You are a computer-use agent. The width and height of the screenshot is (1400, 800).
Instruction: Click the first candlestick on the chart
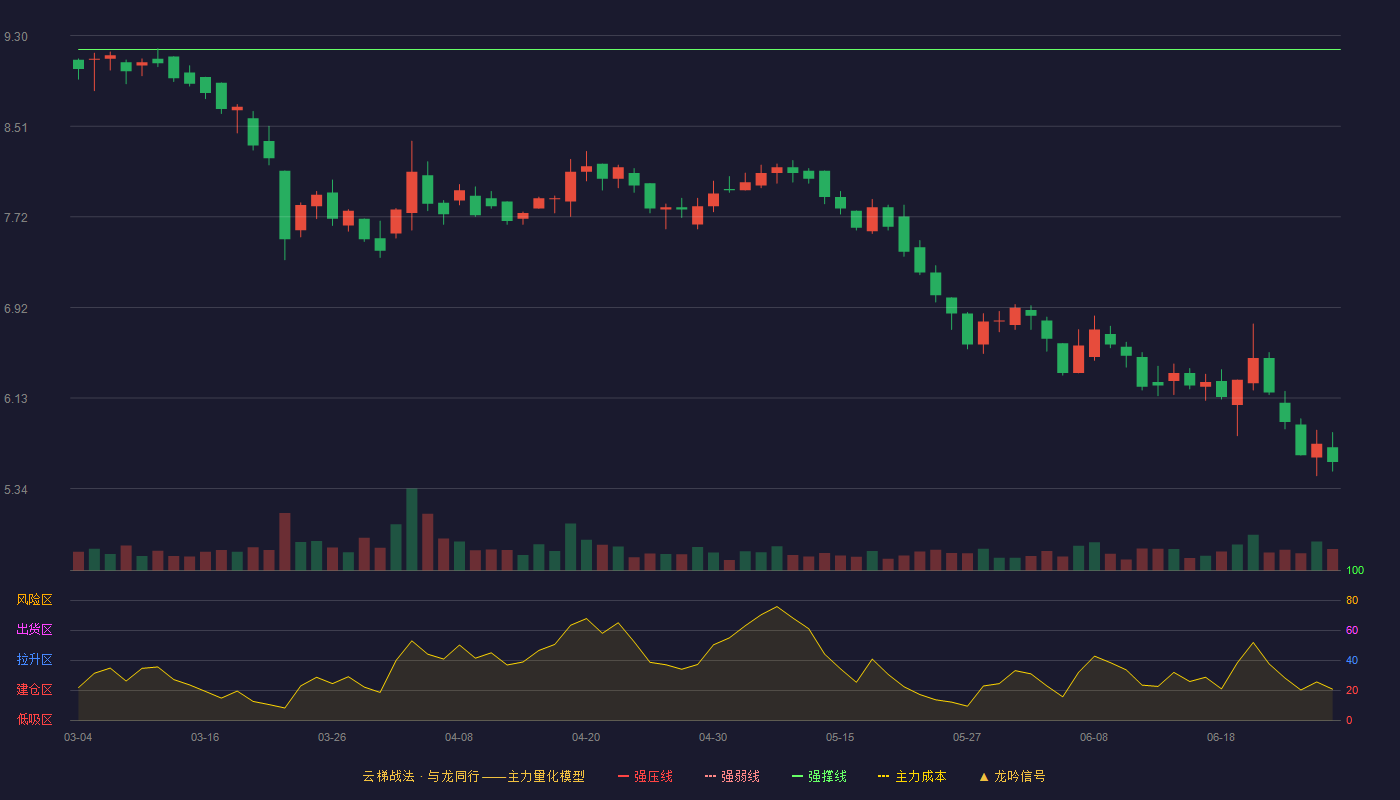click(x=78, y=66)
